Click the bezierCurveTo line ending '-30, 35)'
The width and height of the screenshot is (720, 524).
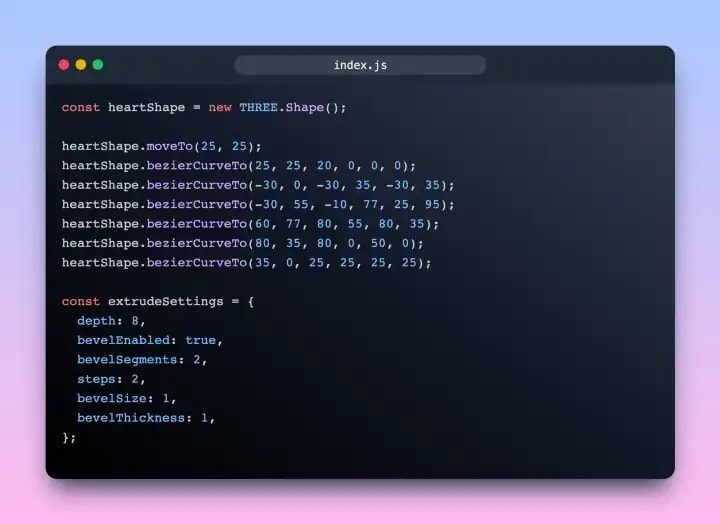coord(258,185)
